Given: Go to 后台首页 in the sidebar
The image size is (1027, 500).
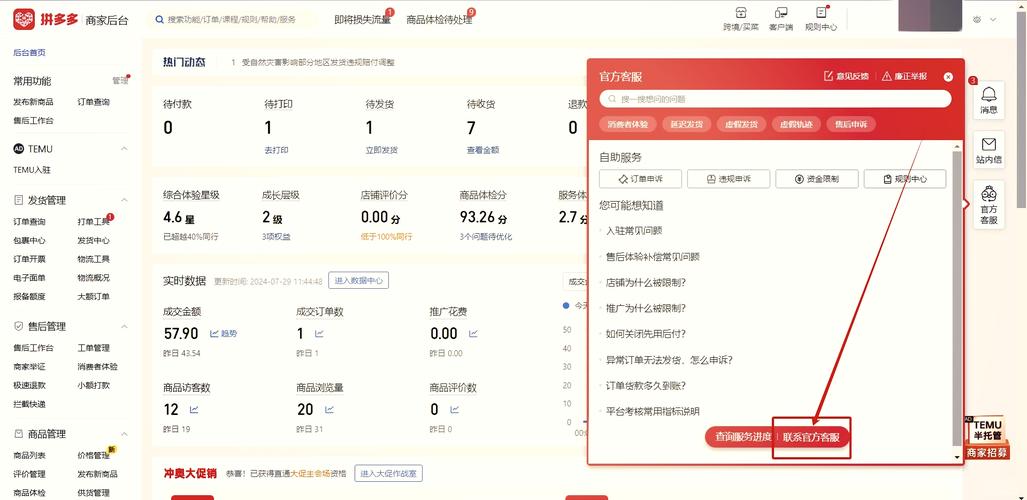Looking at the screenshot, I should point(29,52).
